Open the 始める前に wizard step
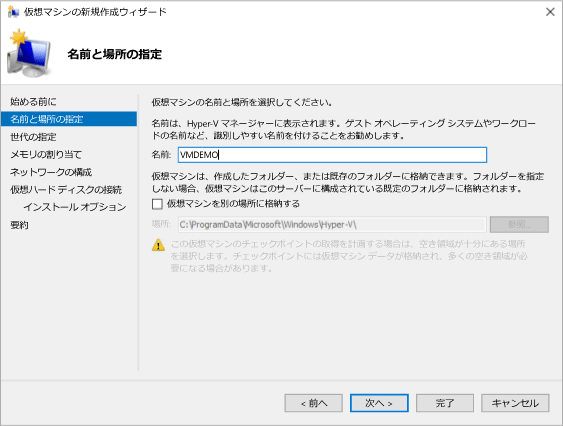563x426 pixels. [x=33, y=102]
